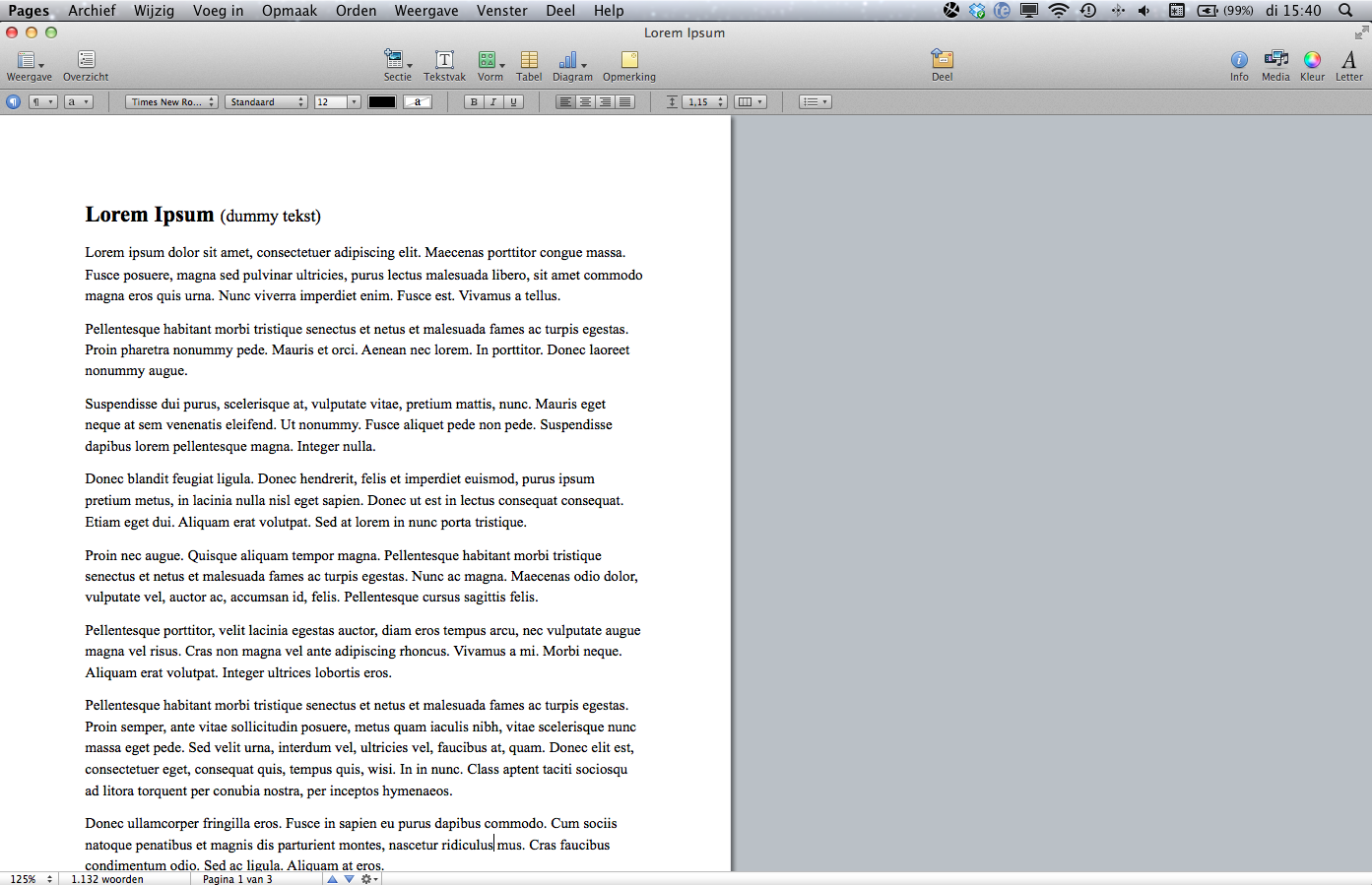Open the Times New Roman font dropdown
The image size is (1372, 885).
pos(171,101)
